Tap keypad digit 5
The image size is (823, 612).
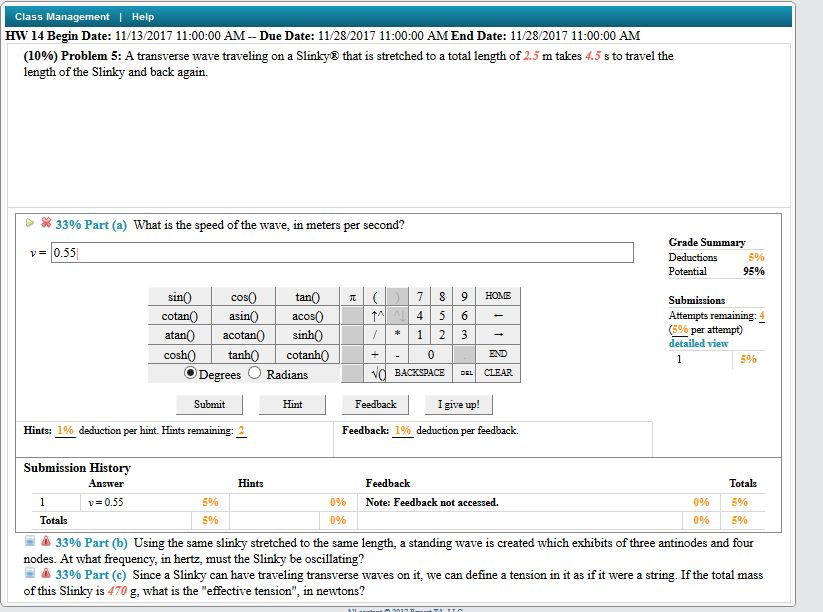(x=442, y=316)
